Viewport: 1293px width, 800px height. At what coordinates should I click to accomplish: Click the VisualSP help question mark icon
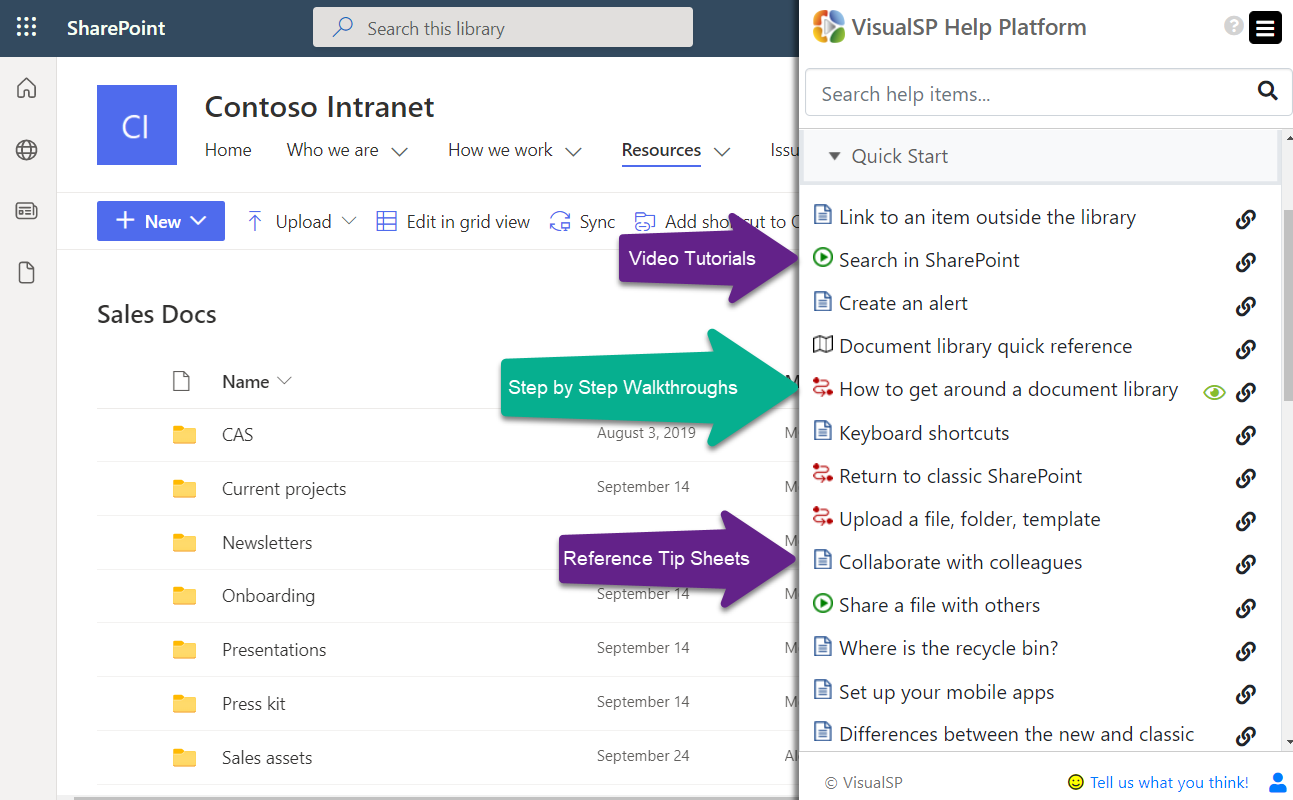point(1234,26)
